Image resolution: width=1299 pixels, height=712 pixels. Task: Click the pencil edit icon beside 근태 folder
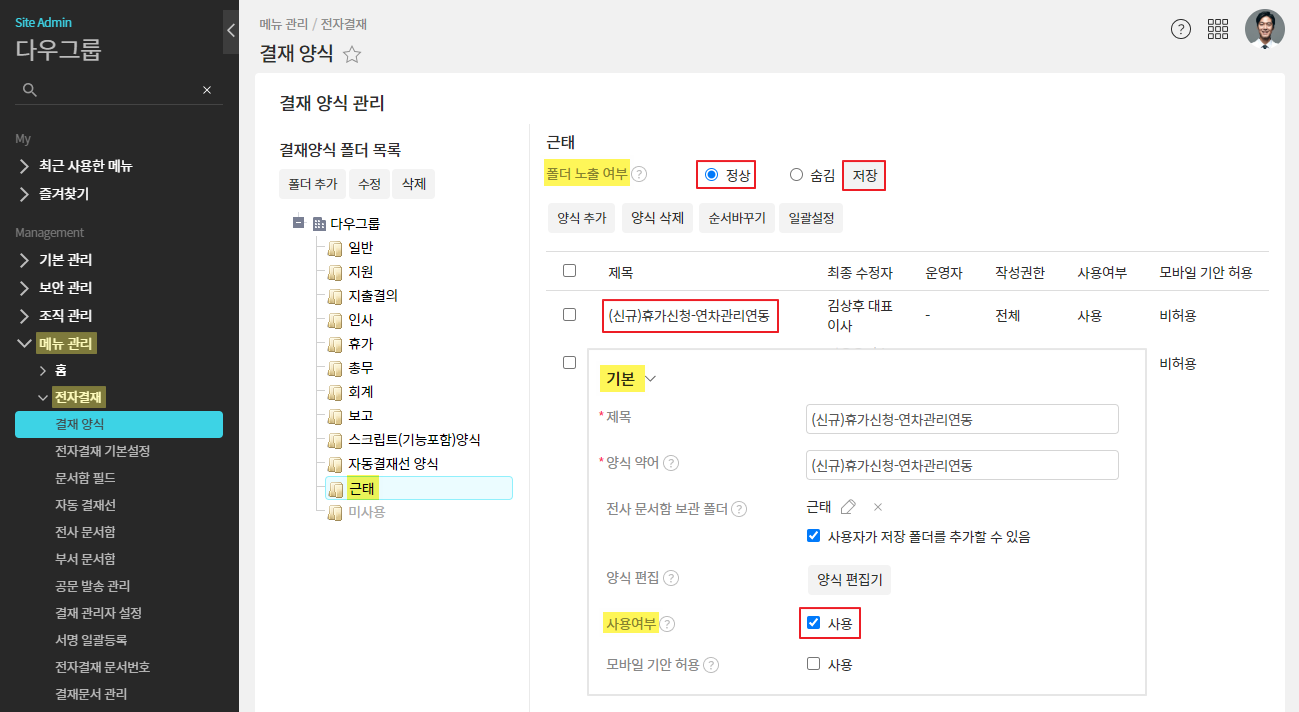(x=848, y=507)
